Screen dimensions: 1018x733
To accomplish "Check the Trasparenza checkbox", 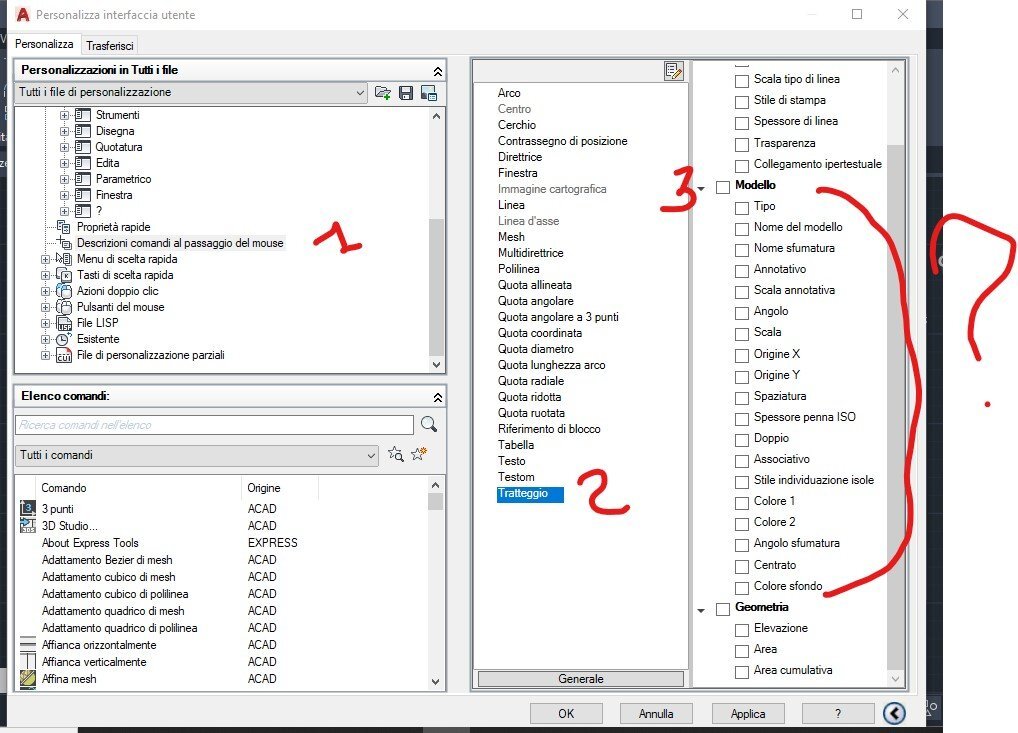I will click(741, 144).
